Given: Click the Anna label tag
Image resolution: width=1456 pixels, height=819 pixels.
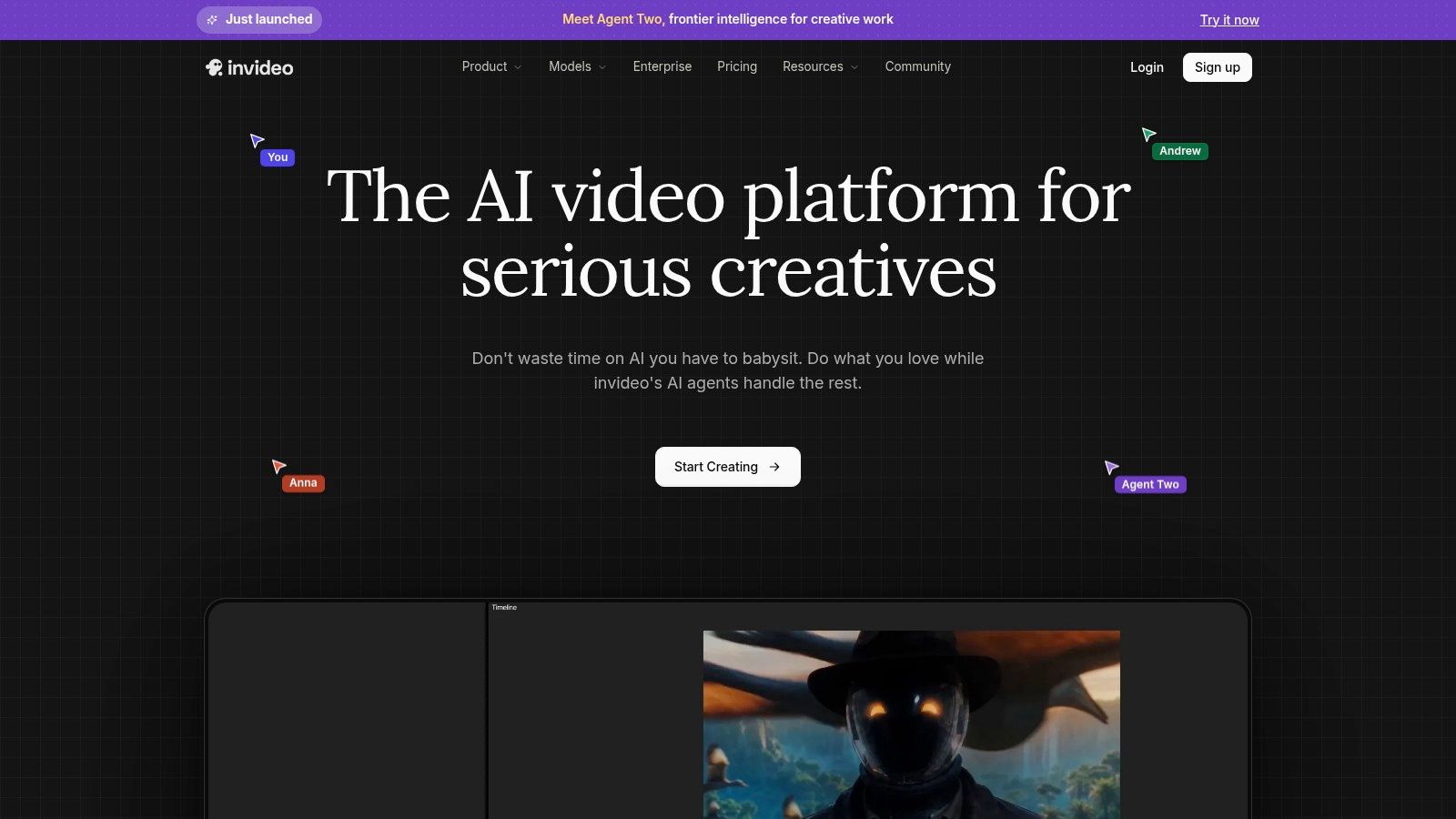Looking at the screenshot, I should (303, 483).
